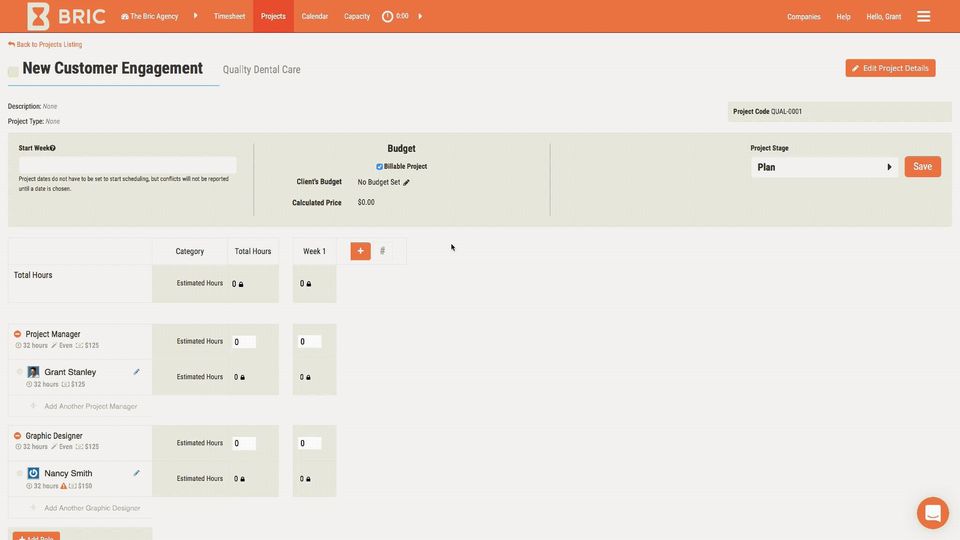Open the Calendar tab

pos(315,17)
